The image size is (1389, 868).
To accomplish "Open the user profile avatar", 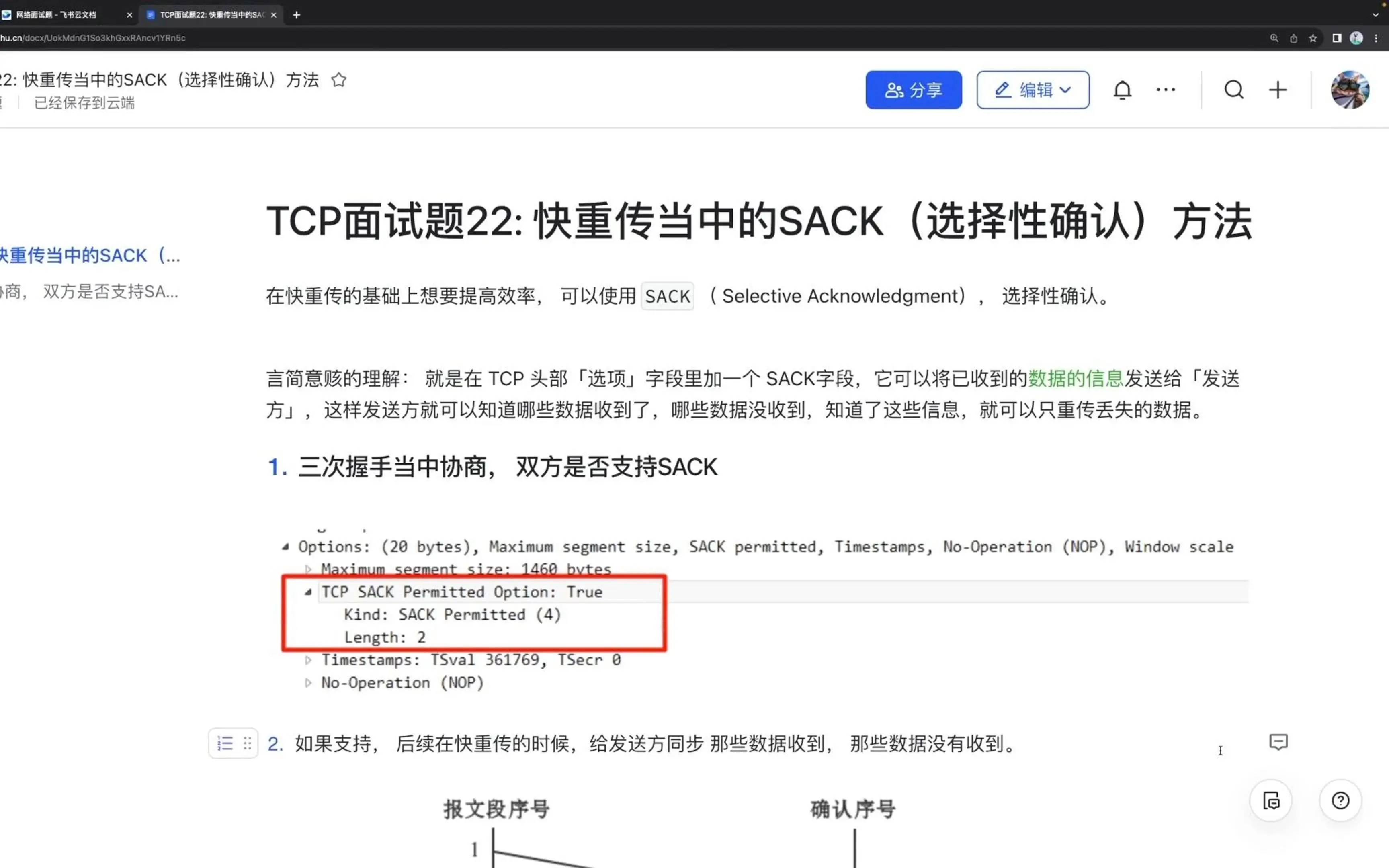I will click(1349, 90).
